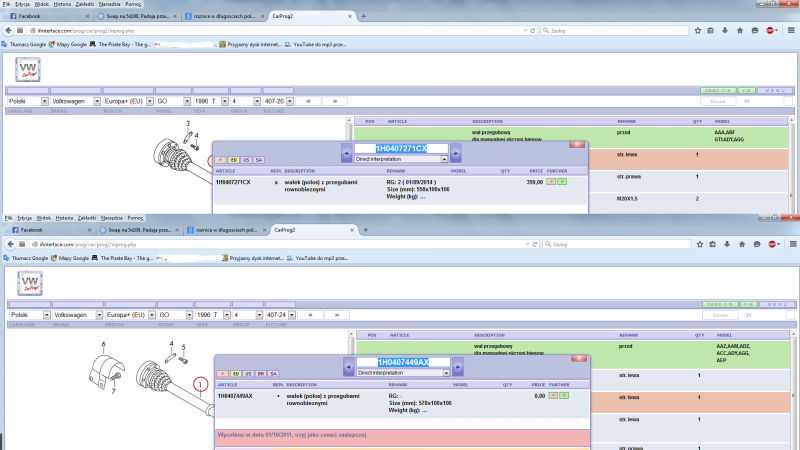Open hamburger menu in bottom Firefox window
800x450 pixels.
793,244
